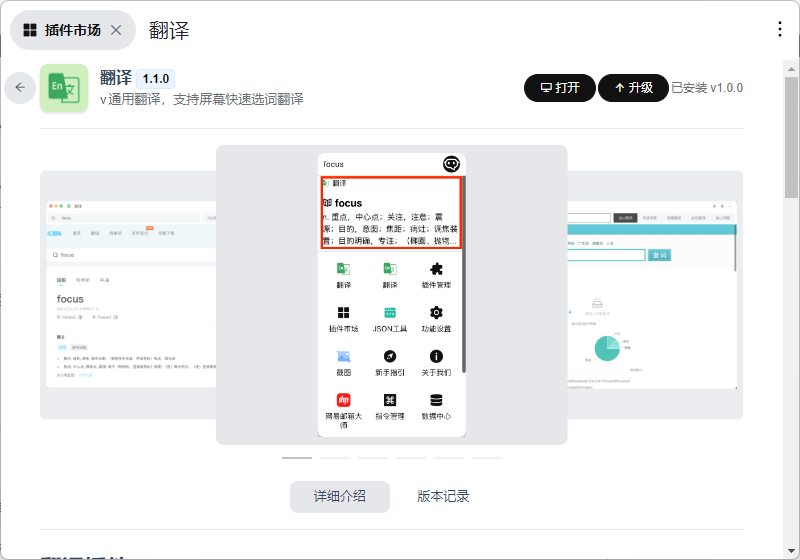Jump to the last carousel slide indicator

point(487,457)
